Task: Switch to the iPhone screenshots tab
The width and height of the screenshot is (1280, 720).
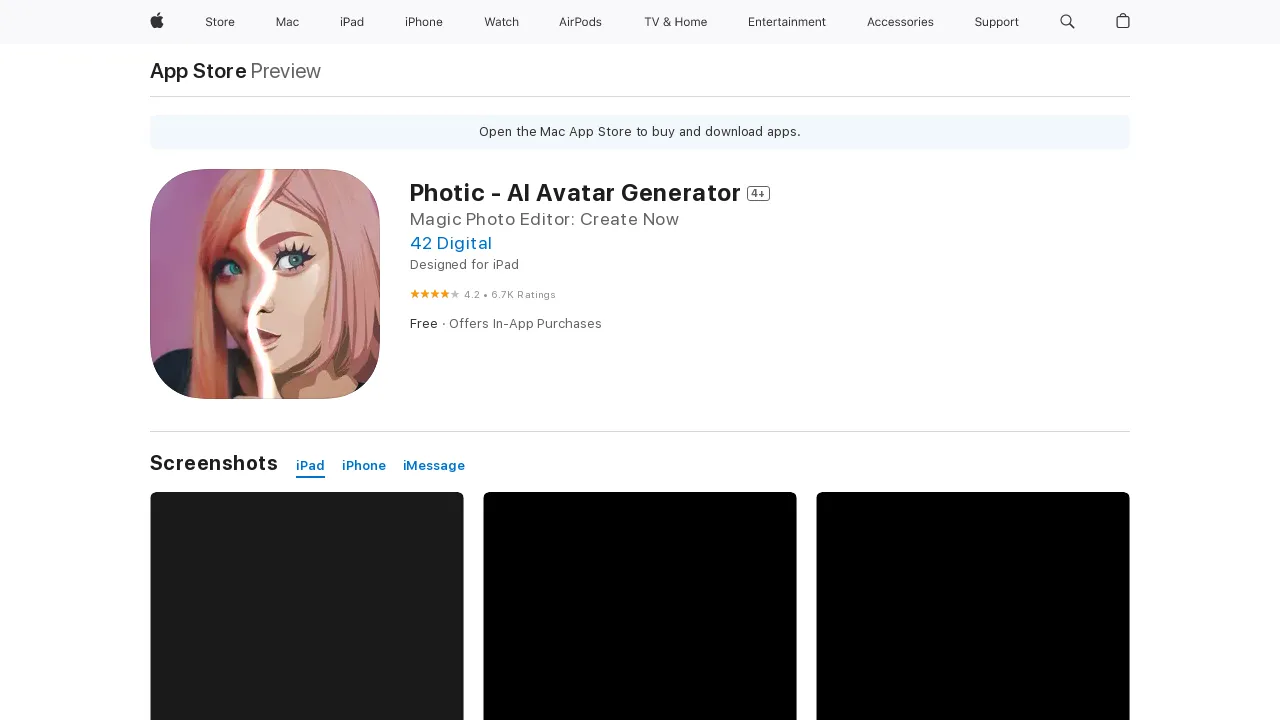Action: point(364,465)
